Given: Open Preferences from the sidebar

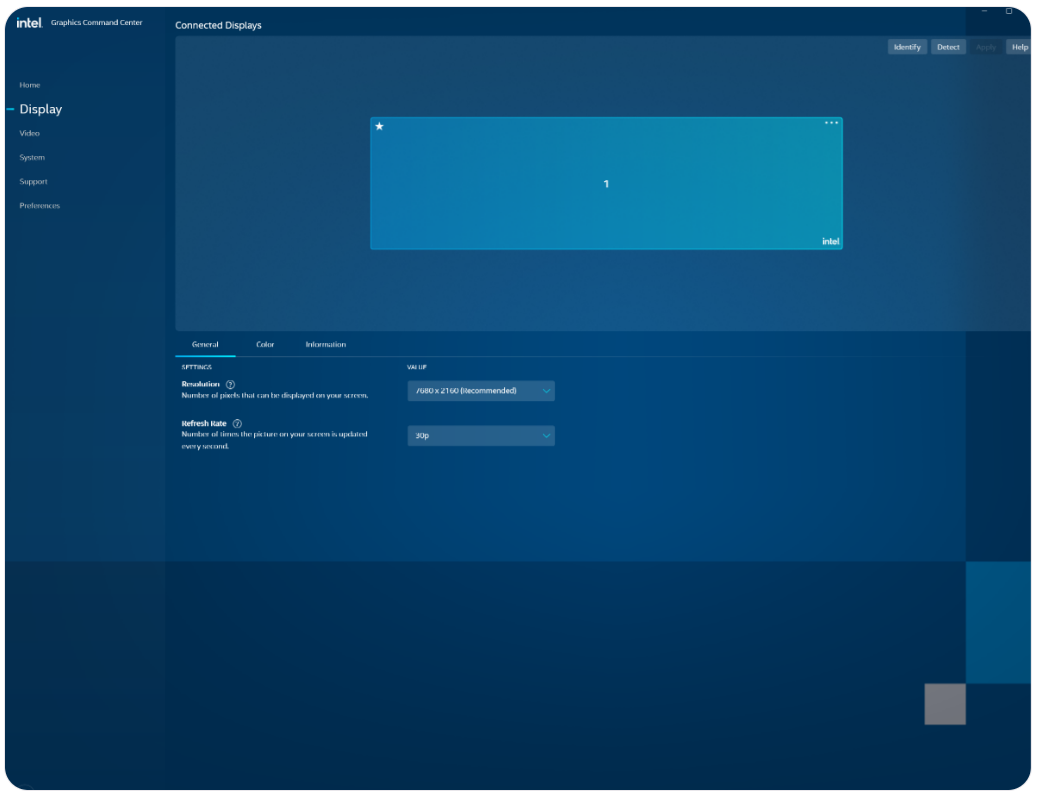Looking at the screenshot, I should 40,205.
